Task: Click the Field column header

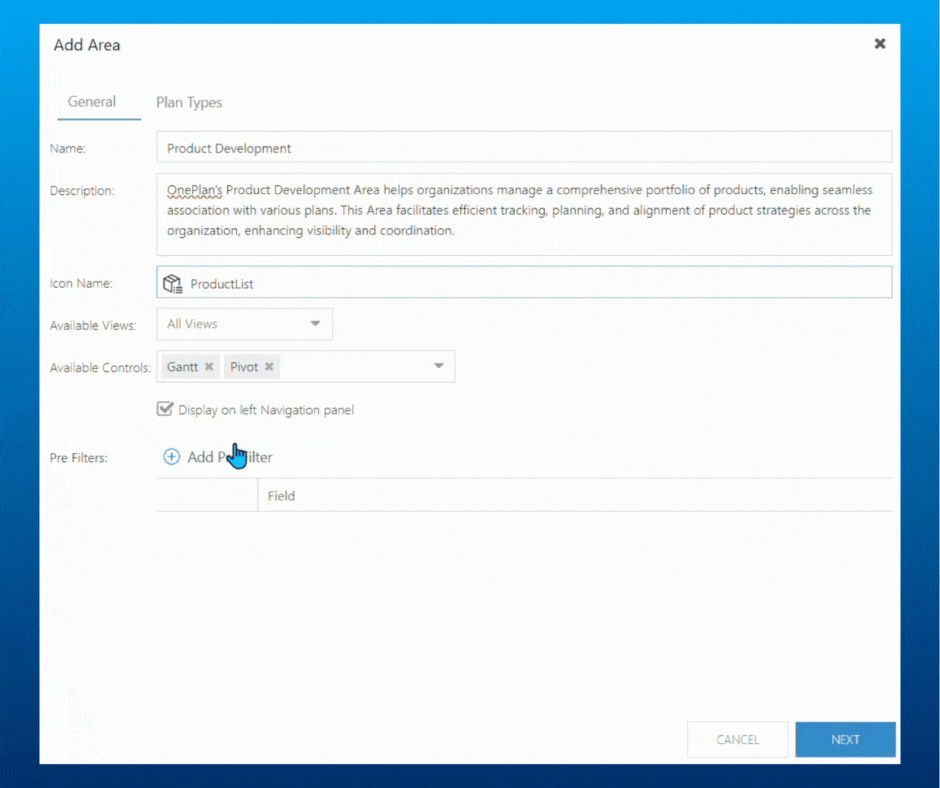Action: coord(281,496)
